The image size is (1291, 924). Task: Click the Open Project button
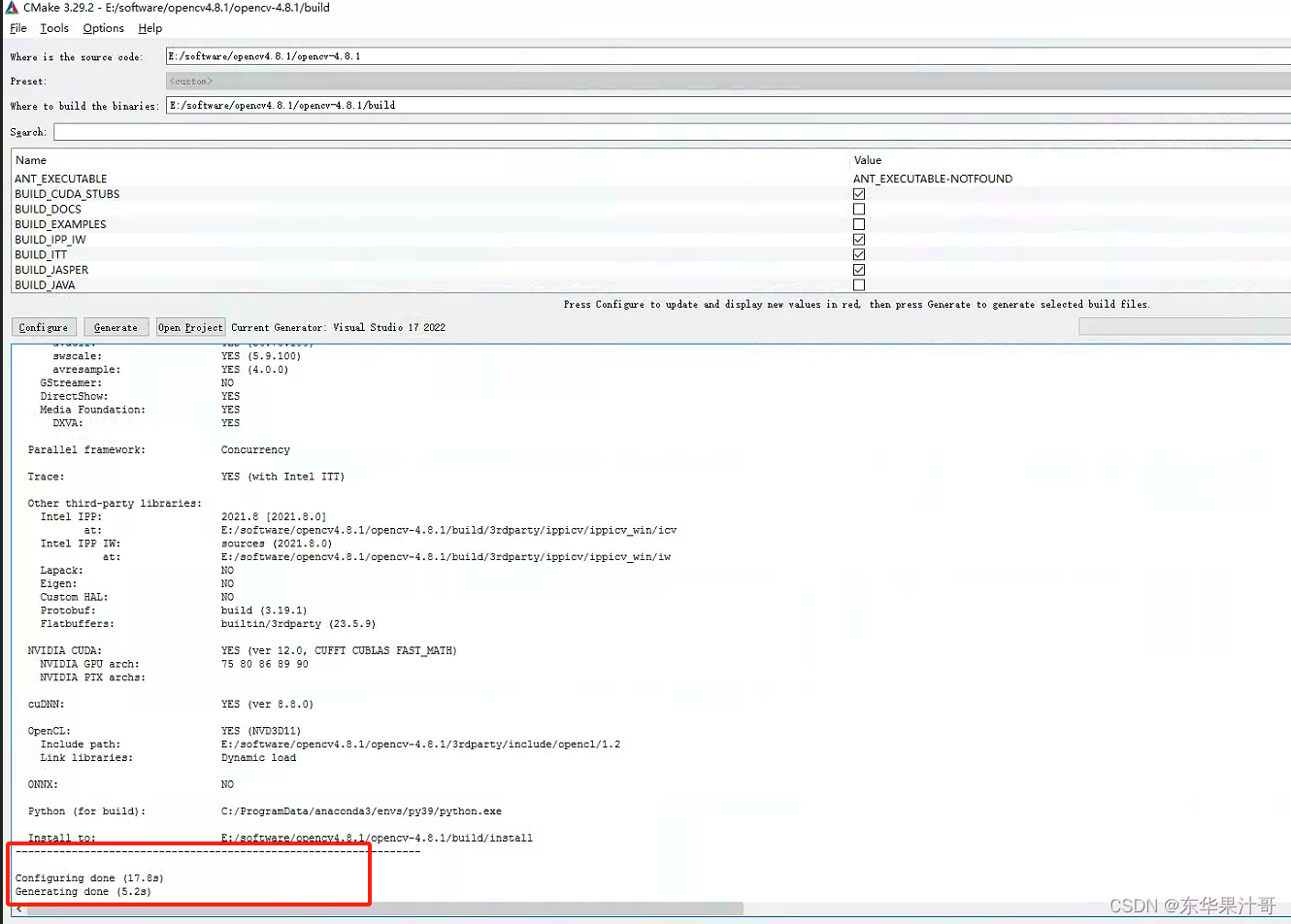(x=190, y=327)
